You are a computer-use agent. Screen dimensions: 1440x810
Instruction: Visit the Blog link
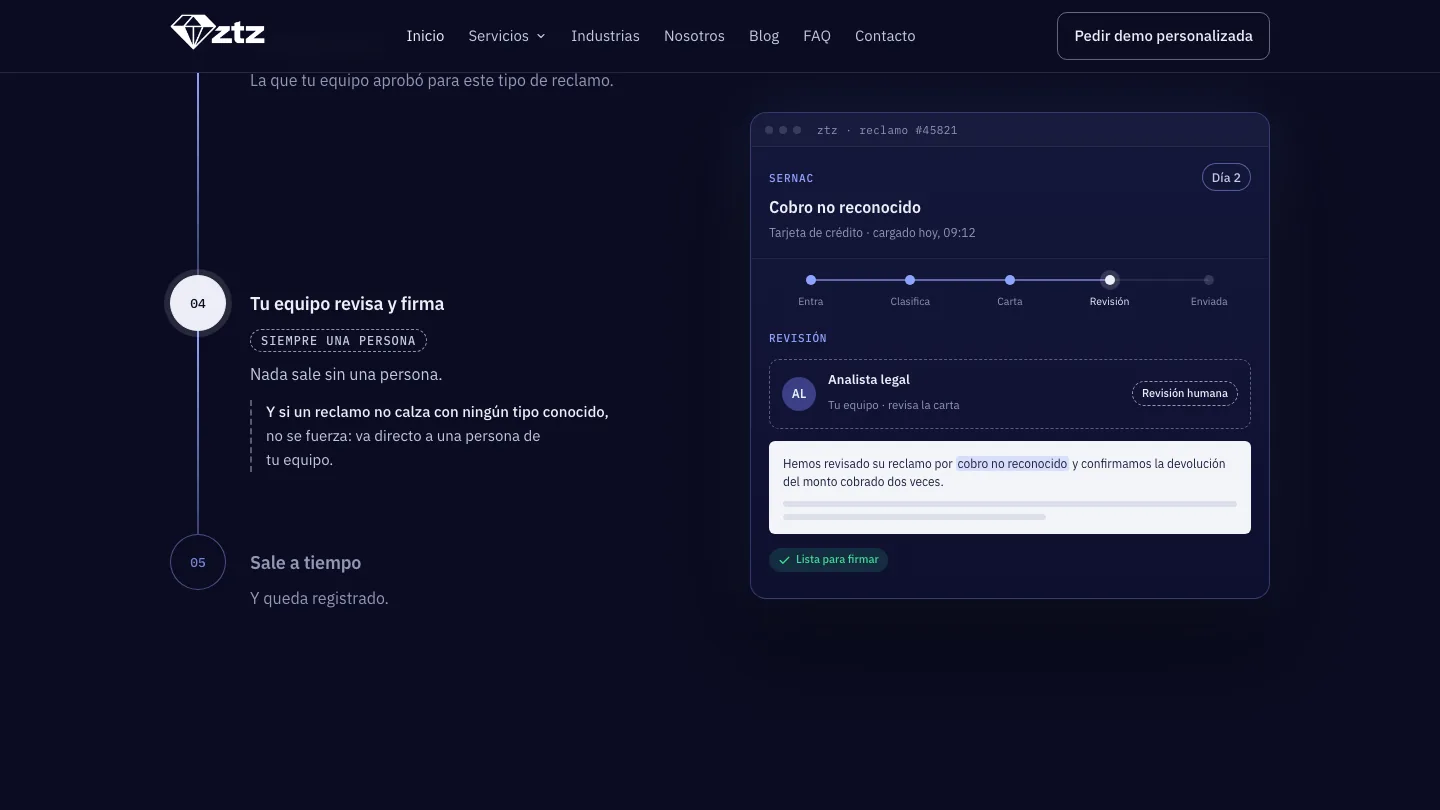[764, 36]
